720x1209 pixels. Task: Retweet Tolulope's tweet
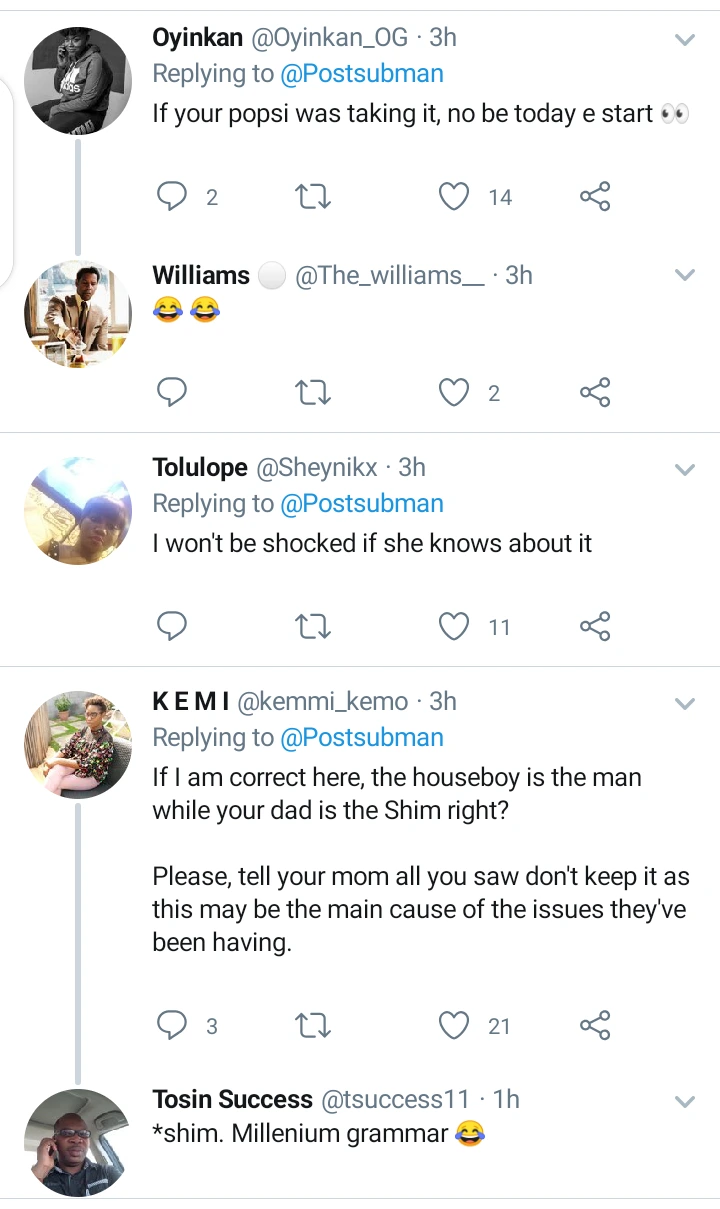314,627
